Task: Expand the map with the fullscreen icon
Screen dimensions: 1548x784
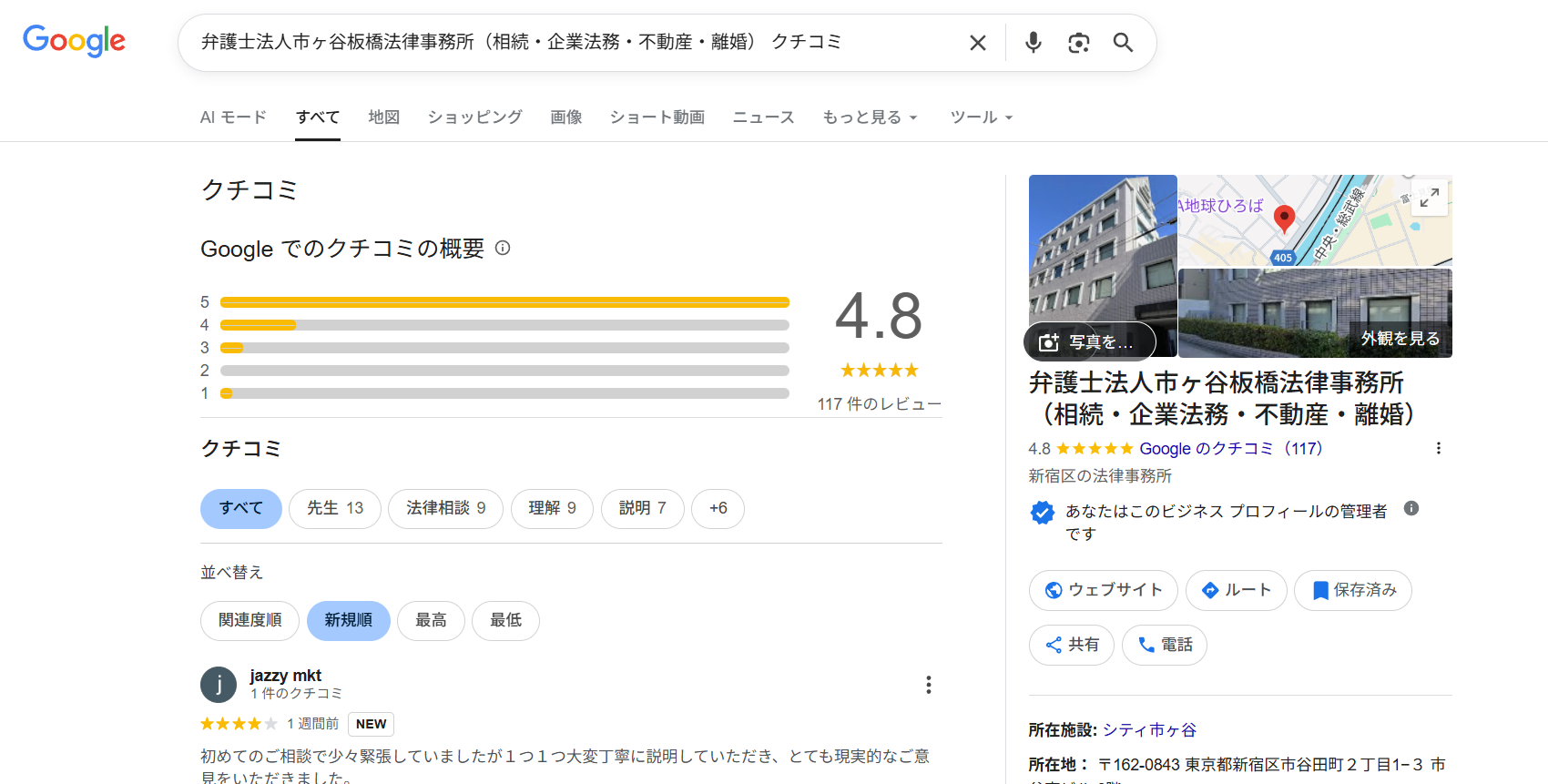Action: [x=1429, y=197]
